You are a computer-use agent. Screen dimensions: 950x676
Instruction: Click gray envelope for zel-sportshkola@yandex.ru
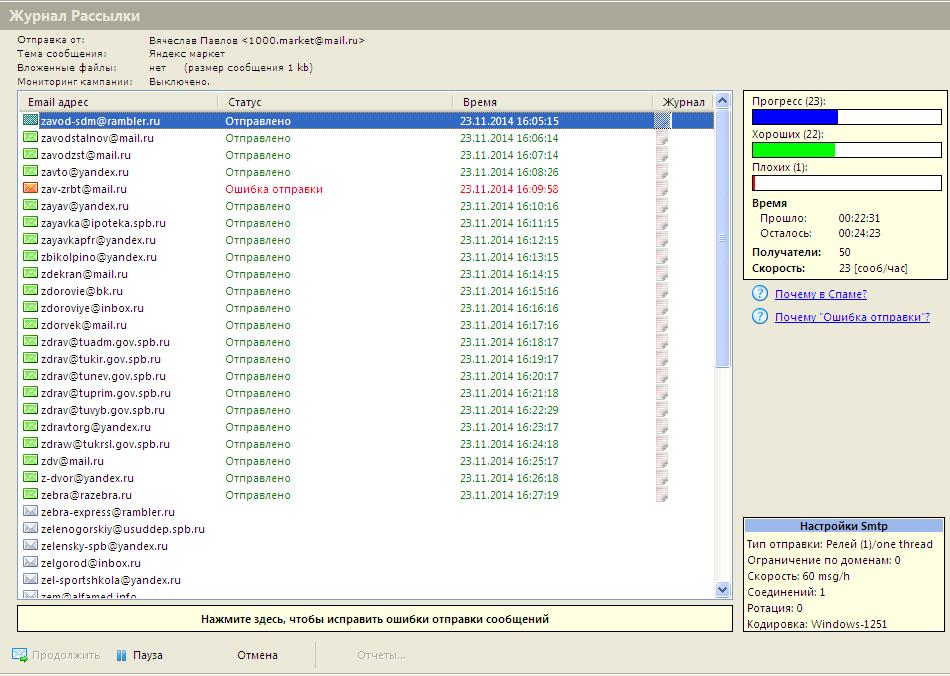point(30,579)
